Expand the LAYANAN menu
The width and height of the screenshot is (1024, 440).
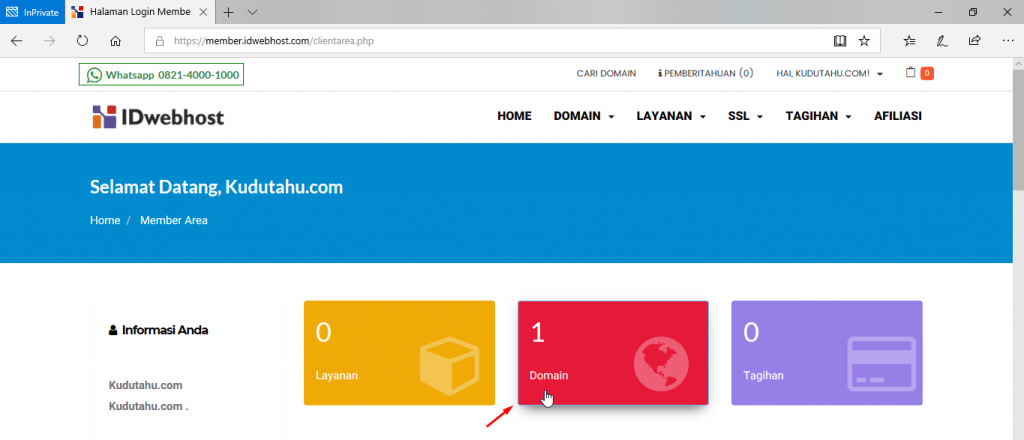(671, 116)
